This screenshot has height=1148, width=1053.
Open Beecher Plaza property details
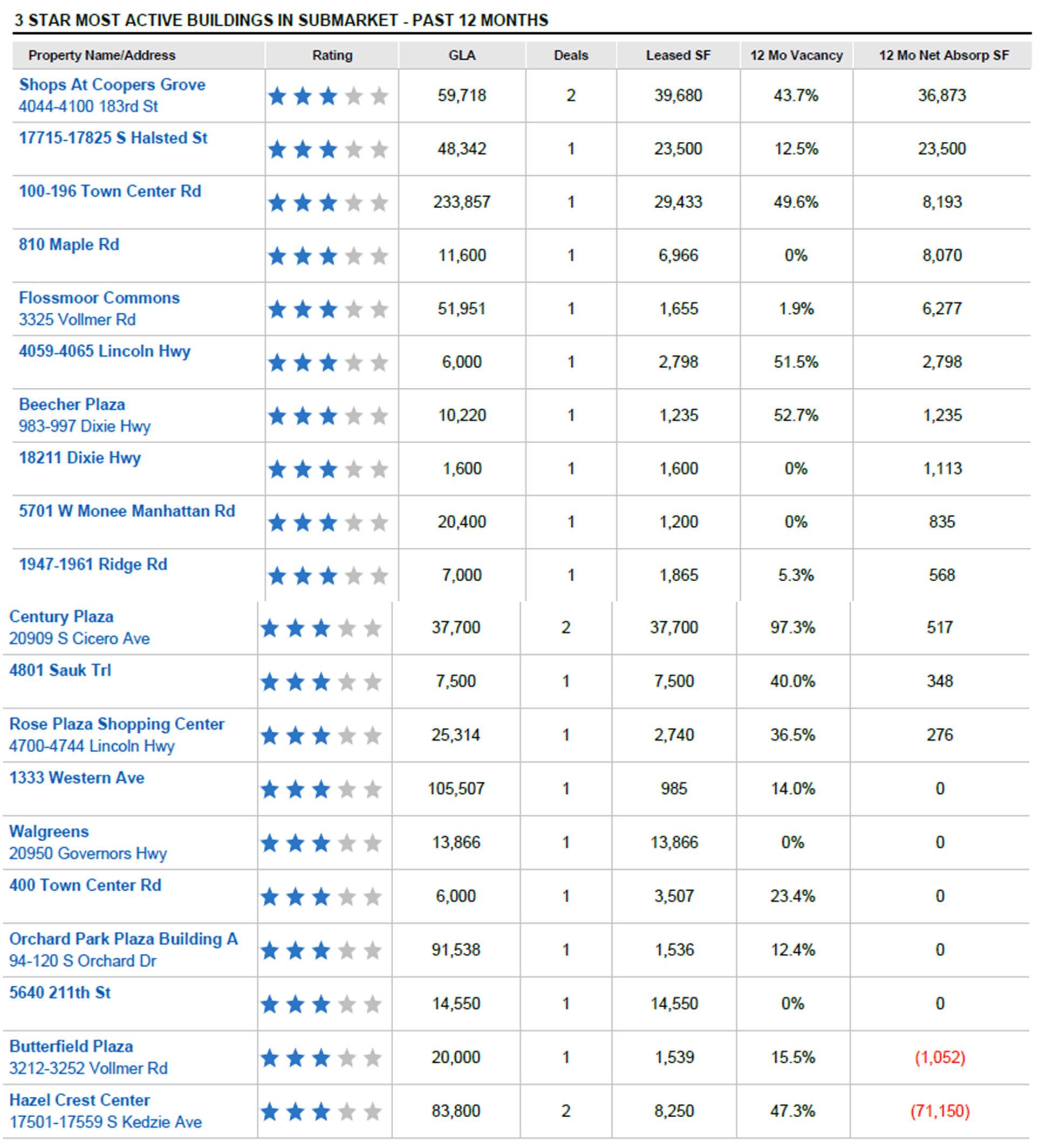tap(72, 405)
